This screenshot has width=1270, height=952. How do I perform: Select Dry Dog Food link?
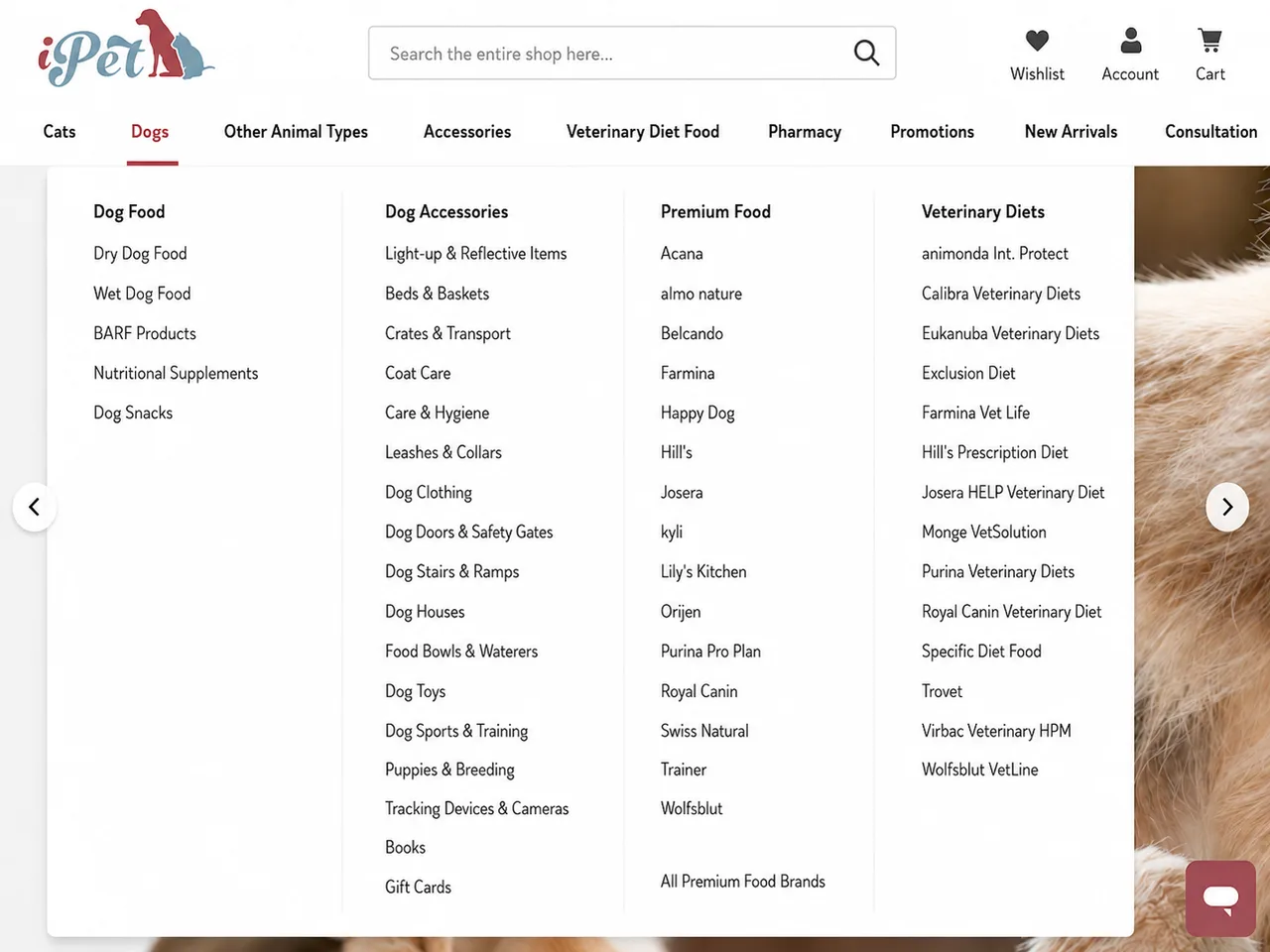[140, 254]
